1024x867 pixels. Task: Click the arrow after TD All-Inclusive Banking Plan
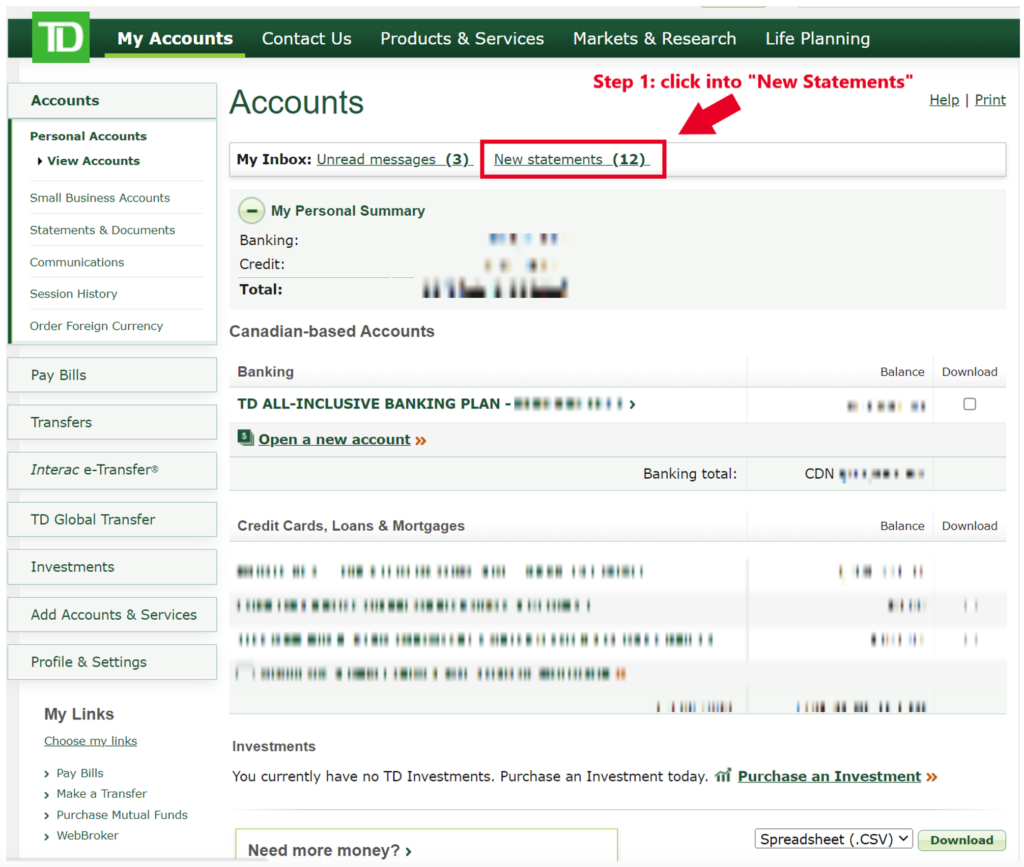click(x=632, y=404)
